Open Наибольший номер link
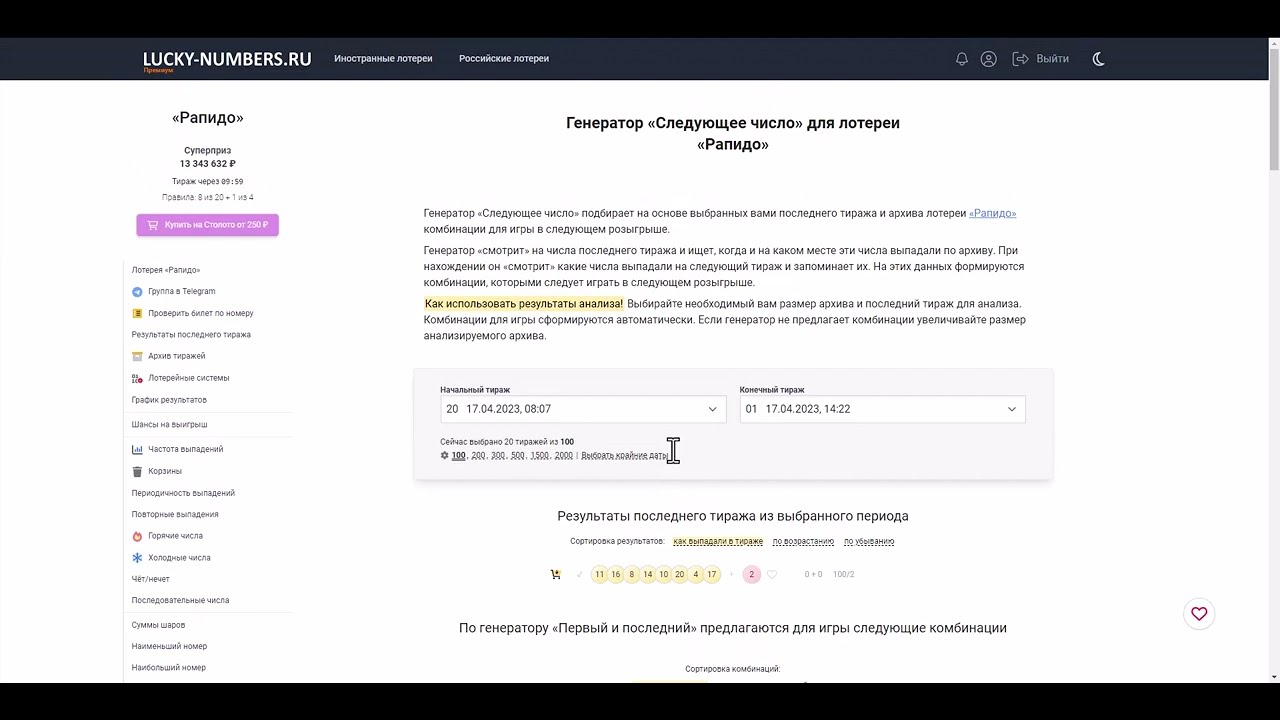 (x=168, y=668)
